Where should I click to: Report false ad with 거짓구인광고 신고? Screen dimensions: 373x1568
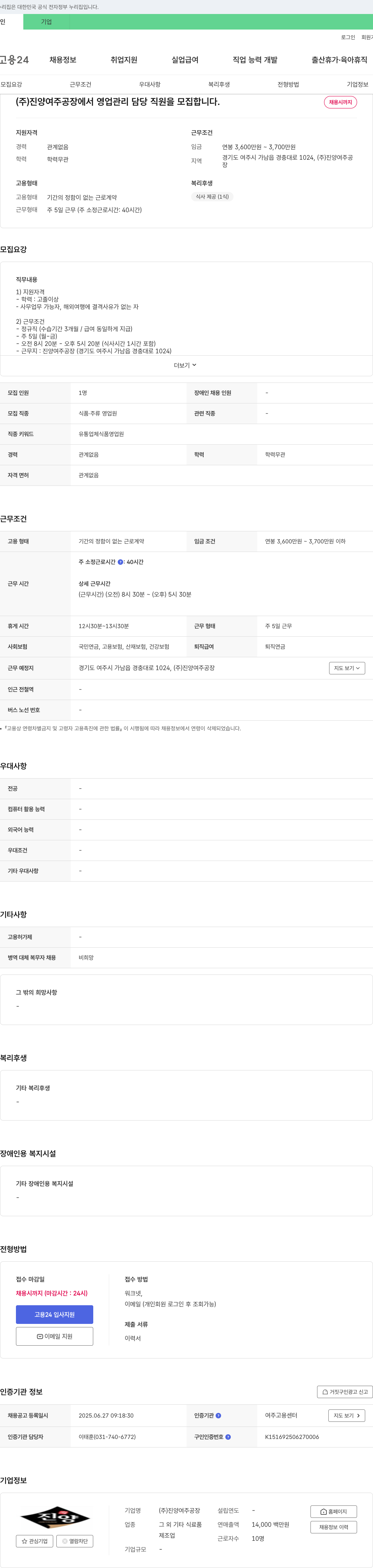pyautogui.click(x=345, y=1392)
